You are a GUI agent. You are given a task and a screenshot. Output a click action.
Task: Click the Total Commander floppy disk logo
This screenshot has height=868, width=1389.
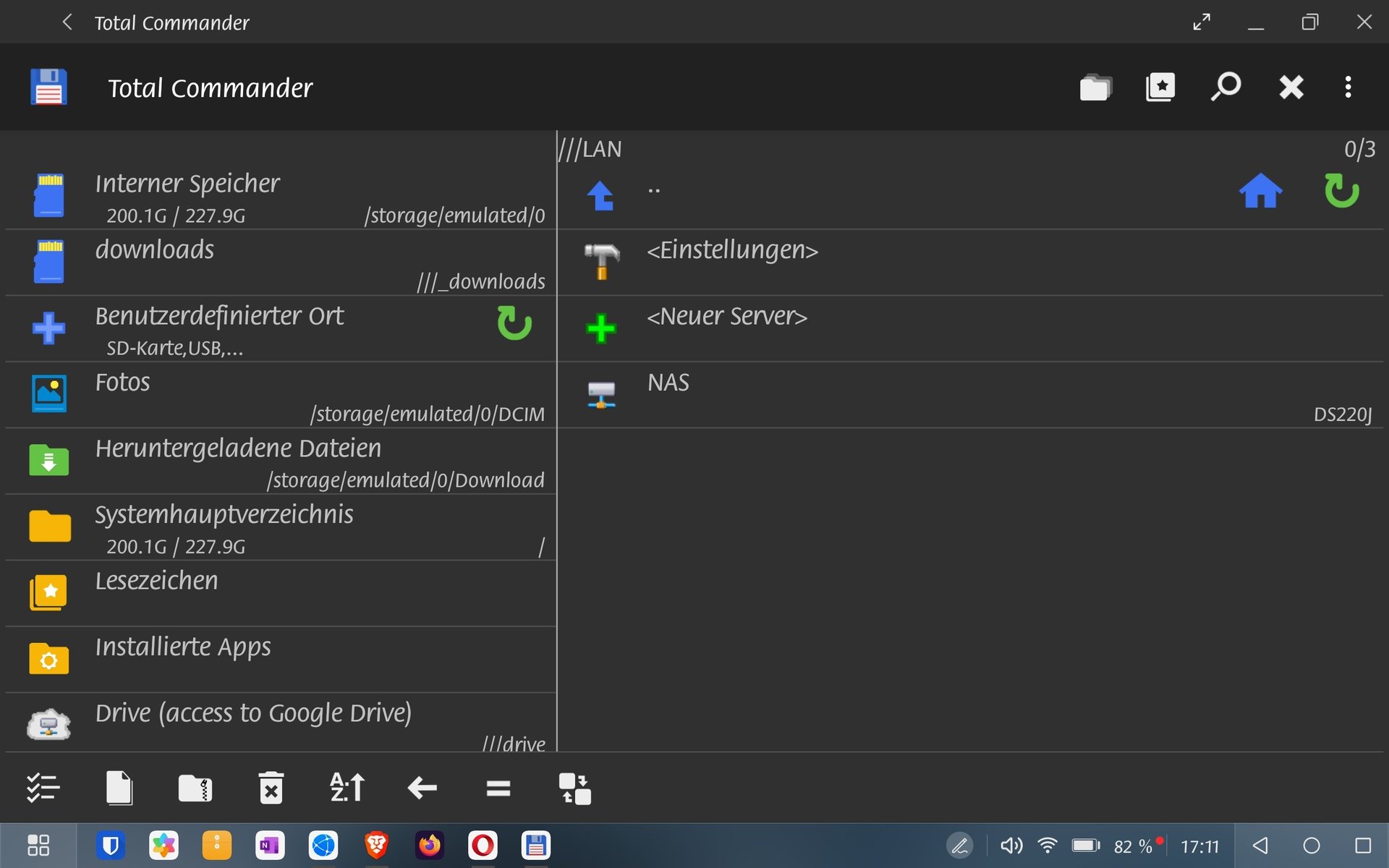tap(48, 88)
